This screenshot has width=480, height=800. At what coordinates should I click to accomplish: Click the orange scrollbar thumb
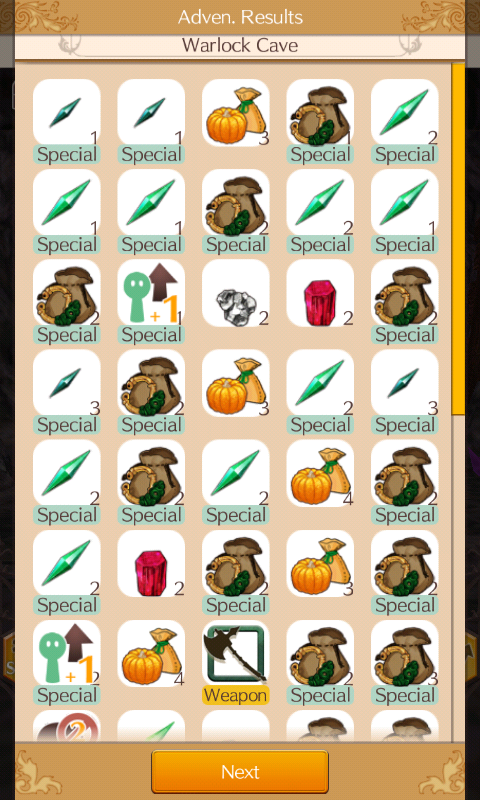[x=458, y=239]
